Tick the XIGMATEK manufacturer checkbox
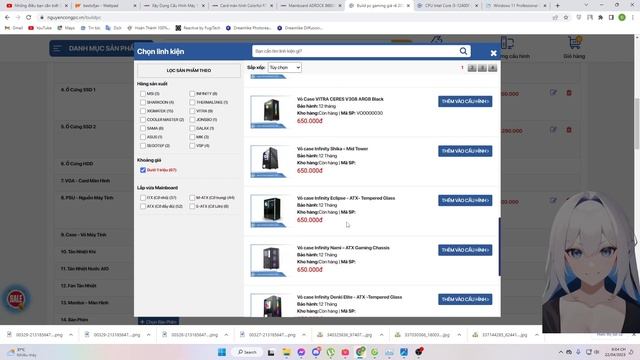640x360 pixels. [x=143, y=111]
